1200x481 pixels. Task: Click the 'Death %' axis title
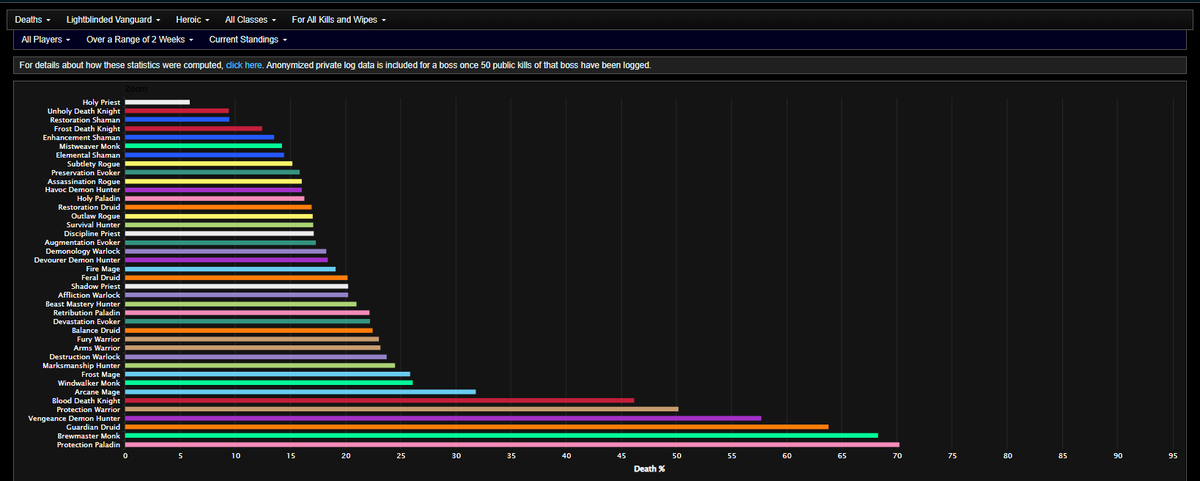649,468
